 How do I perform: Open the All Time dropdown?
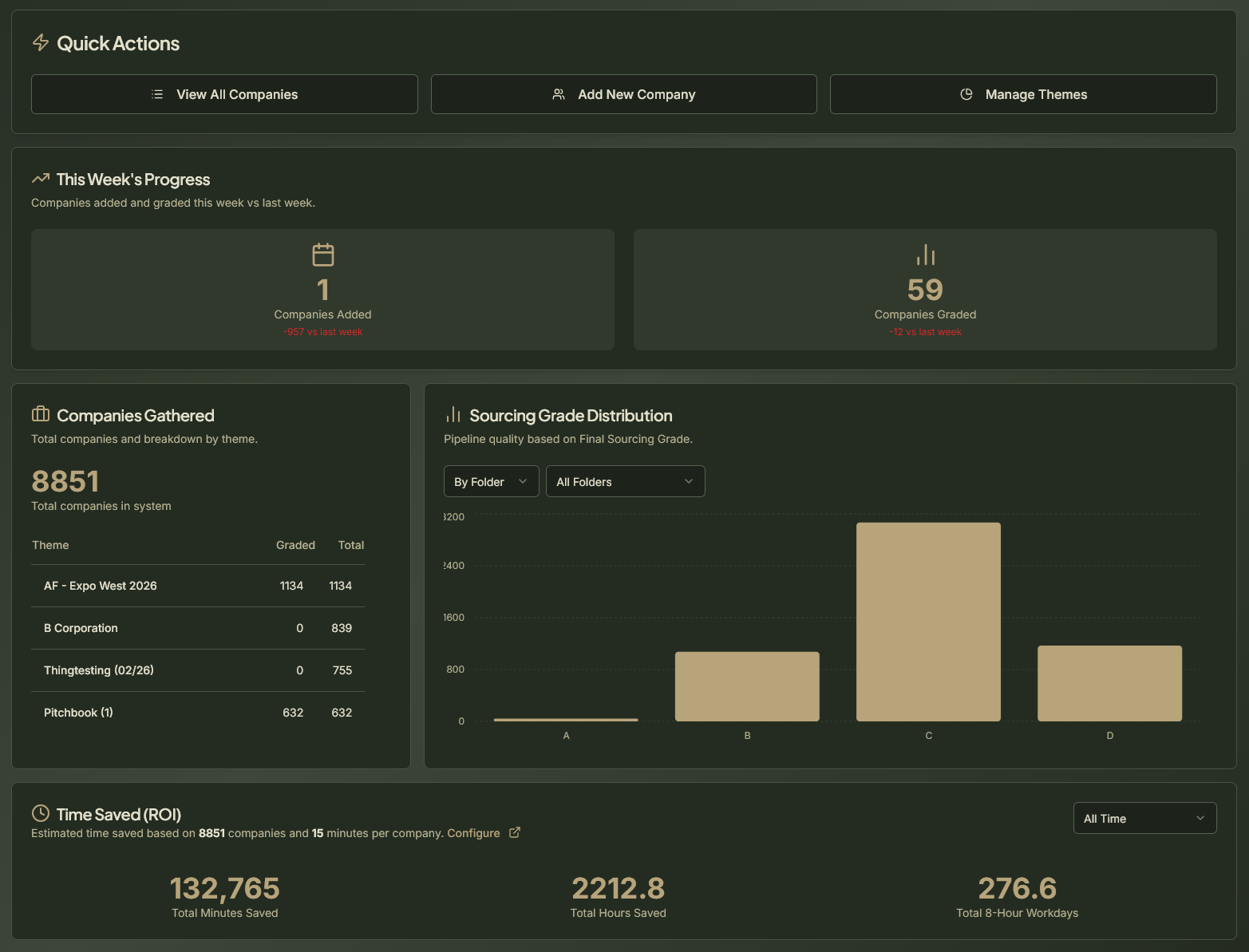click(1144, 818)
